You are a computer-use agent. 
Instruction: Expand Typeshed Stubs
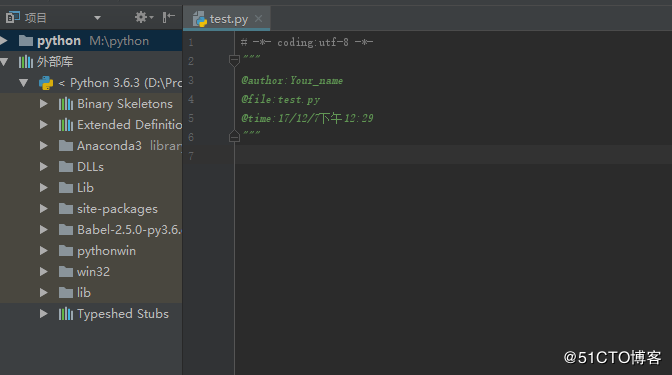coord(43,314)
